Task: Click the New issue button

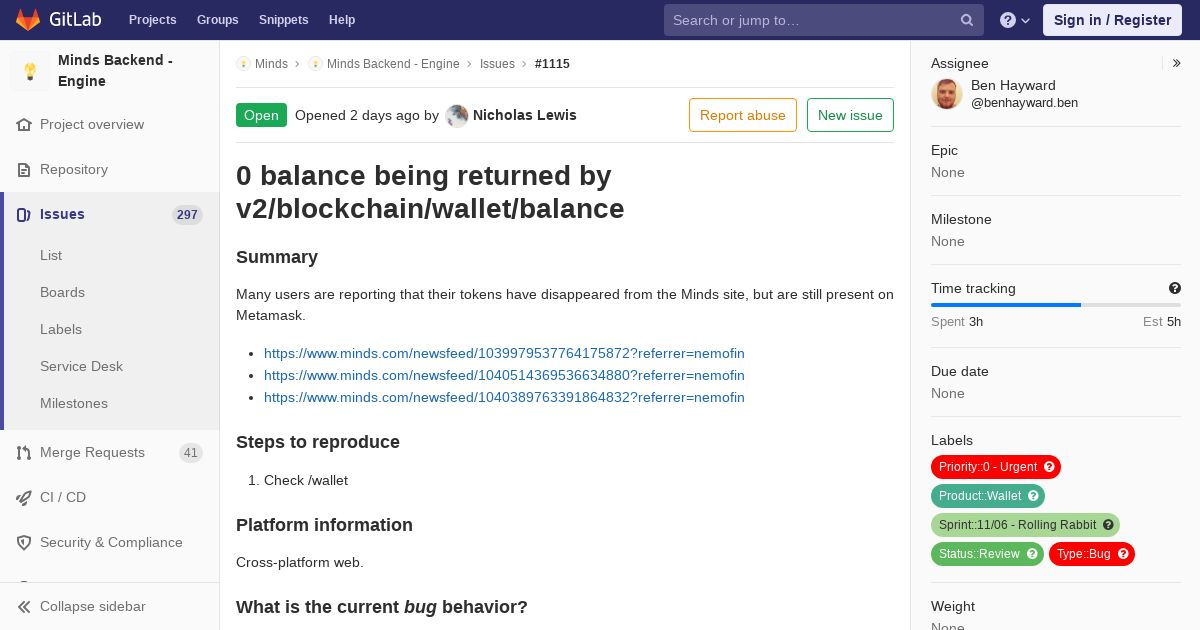Action: (x=850, y=115)
